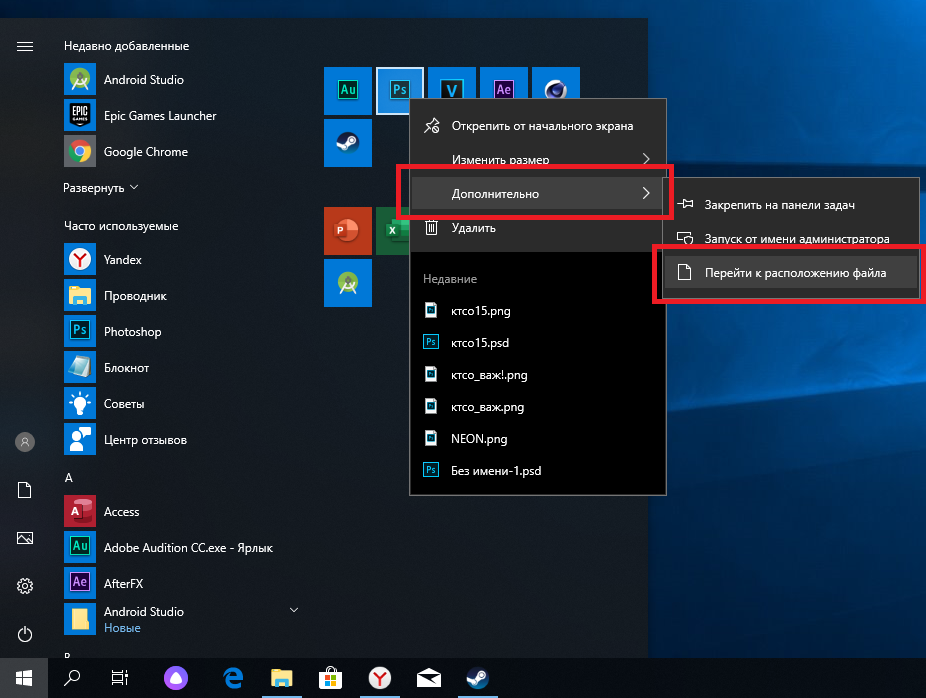
Task: Click the Недавно добавленные heading
Action: (x=126, y=46)
